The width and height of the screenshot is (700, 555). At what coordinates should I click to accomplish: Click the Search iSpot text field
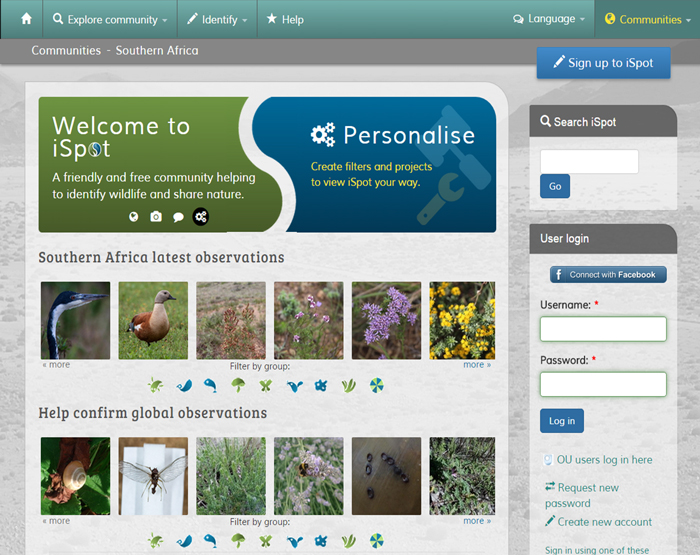589,161
